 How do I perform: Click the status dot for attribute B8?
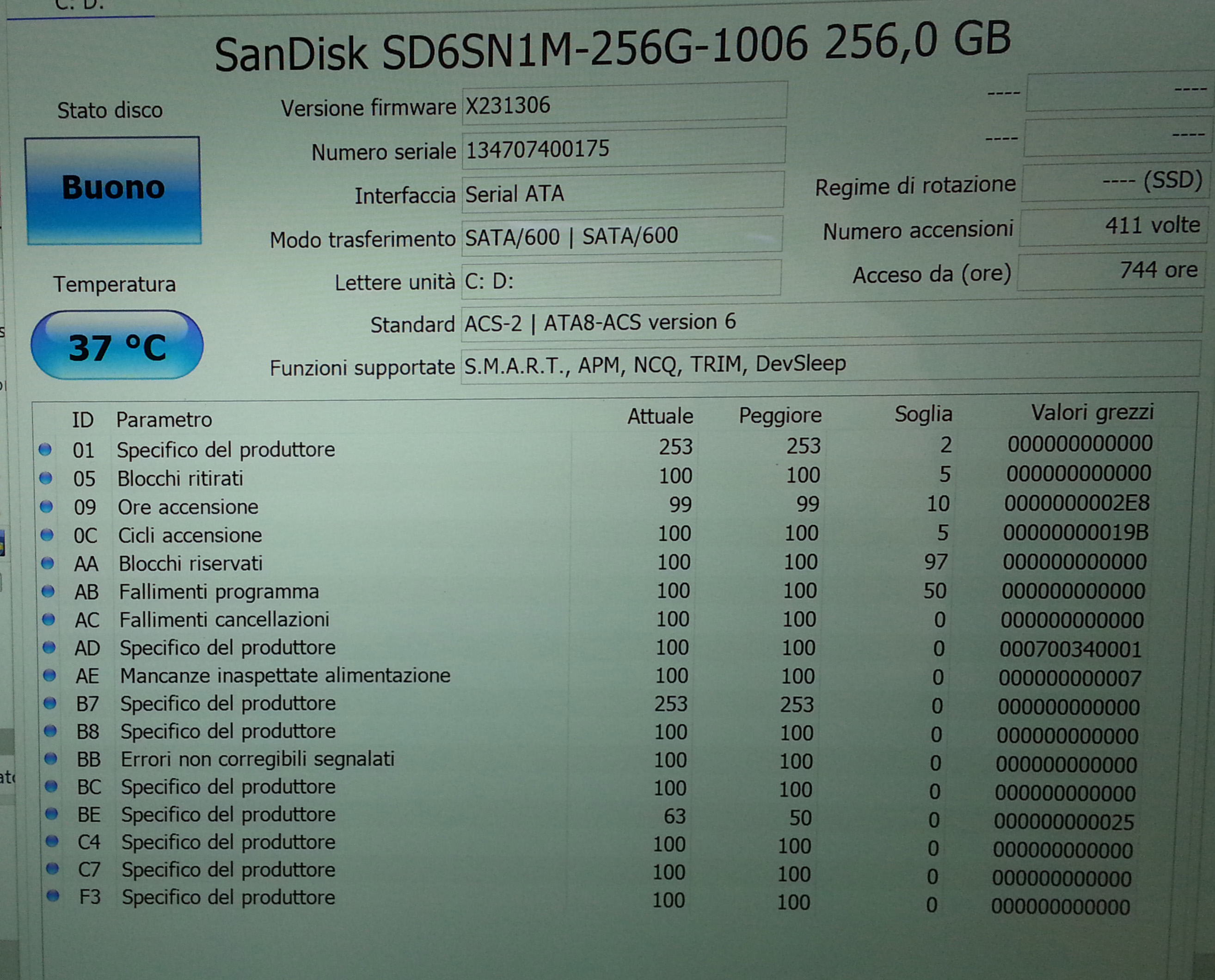tap(50, 730)
